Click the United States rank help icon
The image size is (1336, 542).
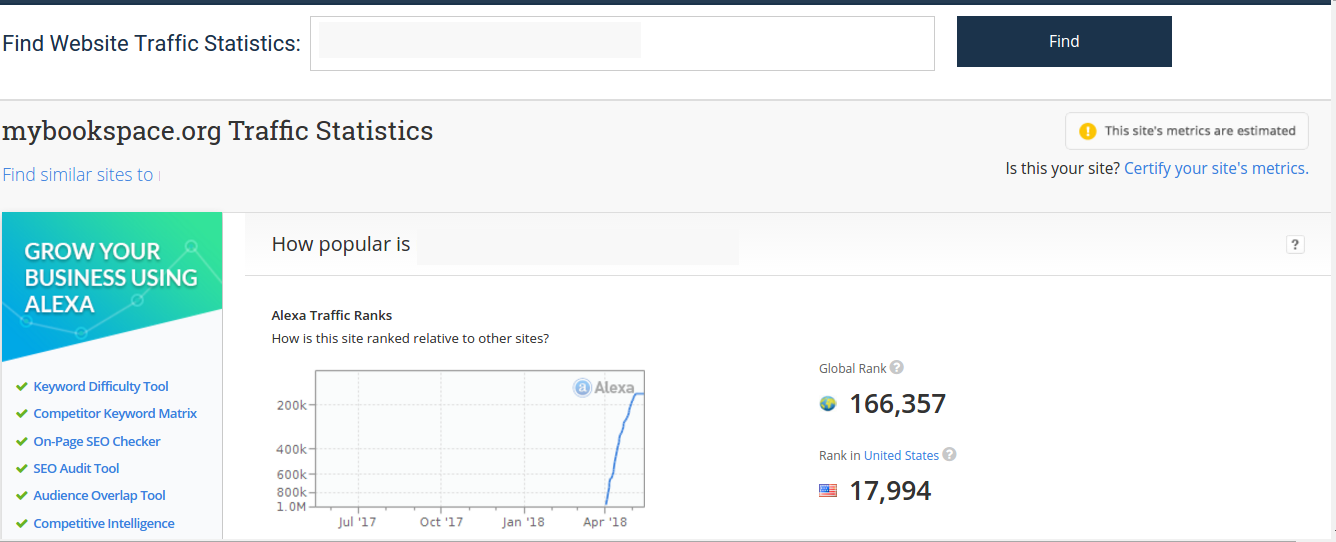pyautogui.click(x=949, y=455)
